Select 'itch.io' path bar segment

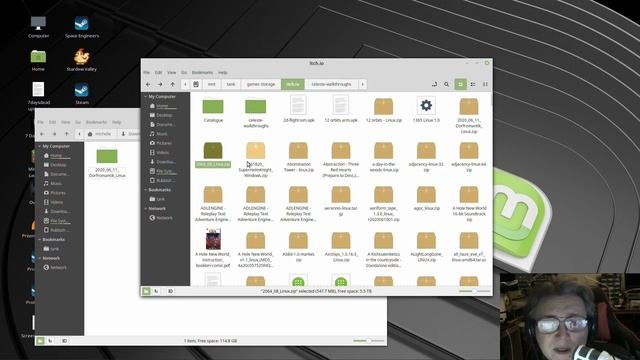tap(293, 84)
